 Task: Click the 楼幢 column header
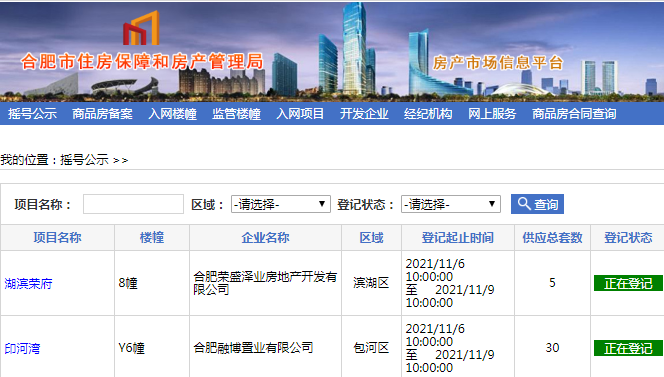click(x=152, y=238)
